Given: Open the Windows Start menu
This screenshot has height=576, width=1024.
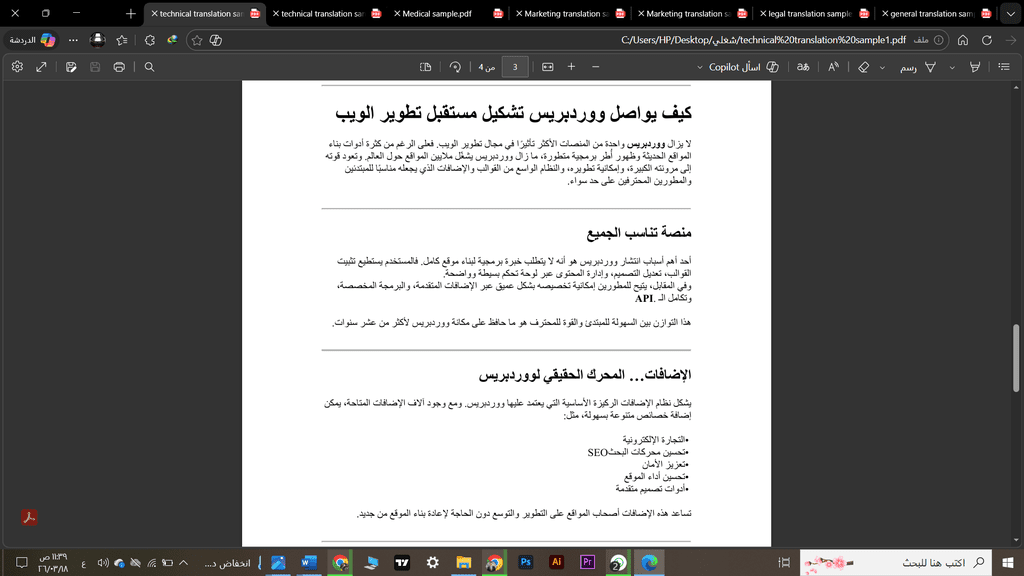Looking at the screenshot, I should point(1008,562).
